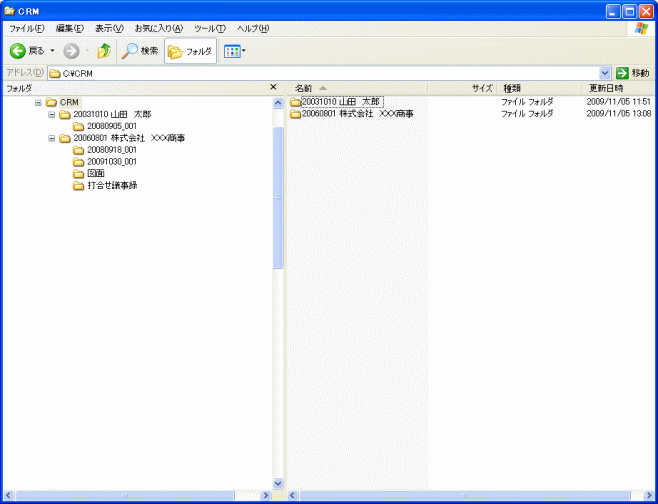
Task: Select the 打合せ議事録 folder in tree
Action: tap(111, 185)
